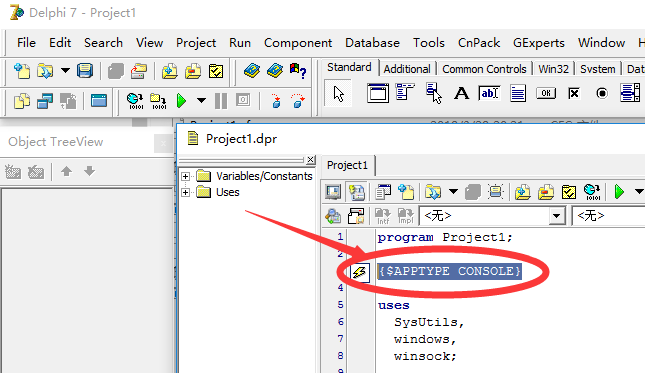645x373 pixels.
Task: Click the Trace Into debug icon
Action: pos(276,101)
